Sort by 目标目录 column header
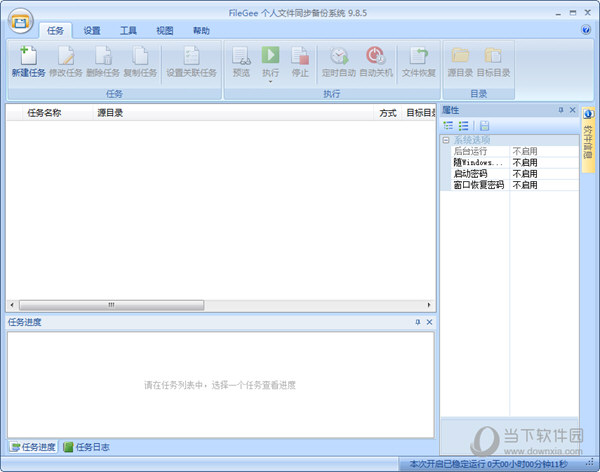The image size is (600, 472). [x=419, y=113]
